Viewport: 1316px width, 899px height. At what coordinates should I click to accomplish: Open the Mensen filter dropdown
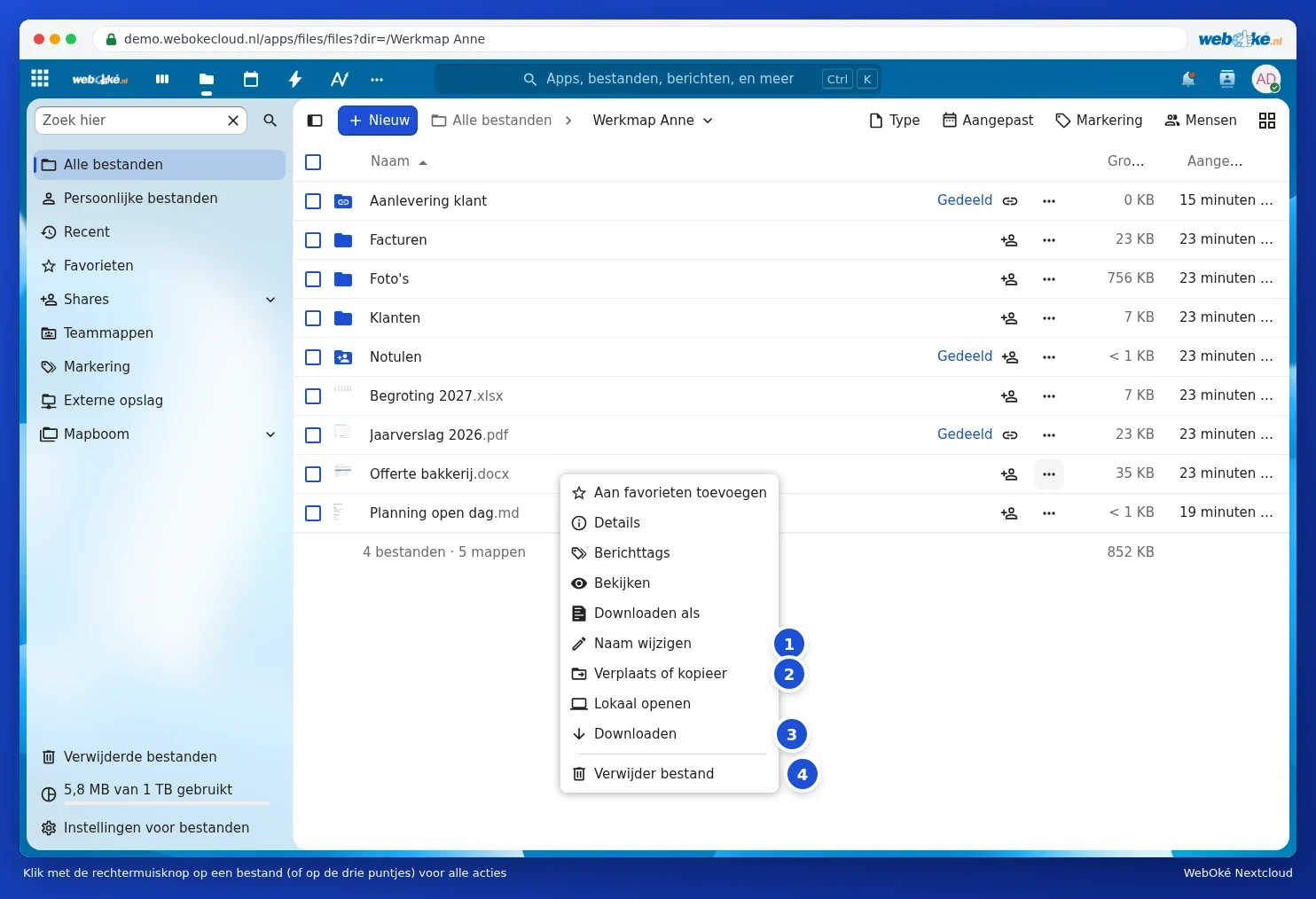coord(1201,121)
